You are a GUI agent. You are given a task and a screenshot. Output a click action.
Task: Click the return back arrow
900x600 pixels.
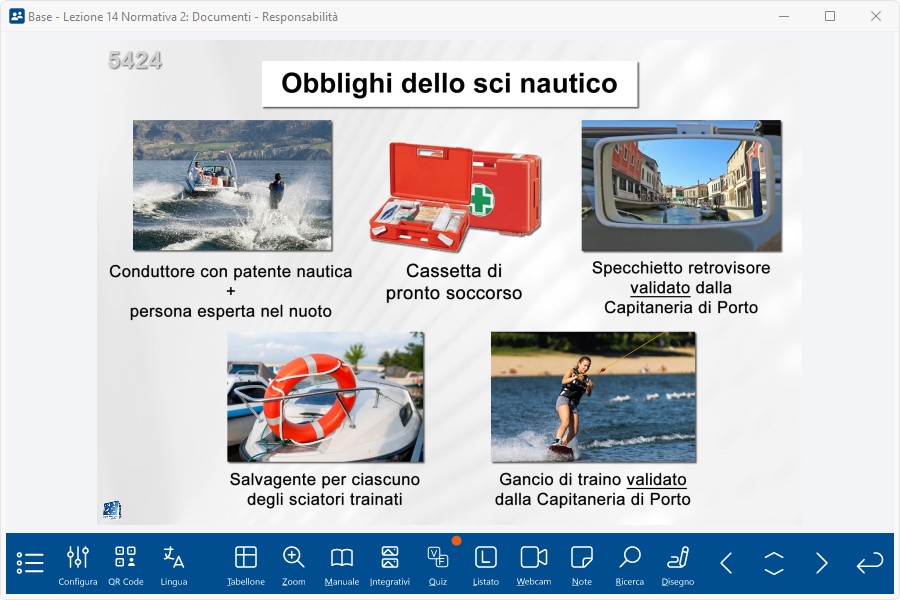pos(870,563)
